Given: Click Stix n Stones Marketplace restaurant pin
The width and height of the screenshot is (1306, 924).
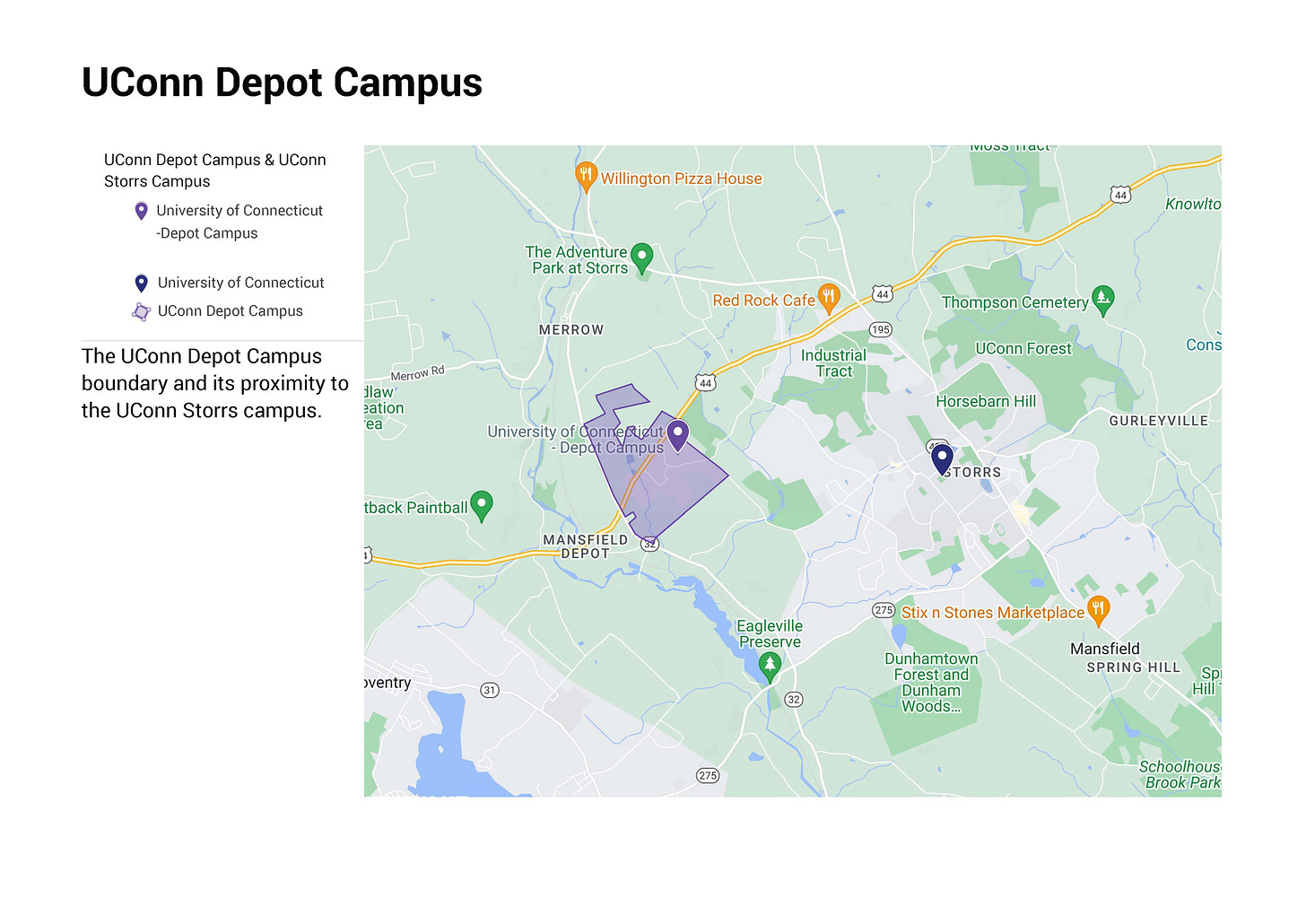Looking at the screenshot, I should pos(1099,611).
